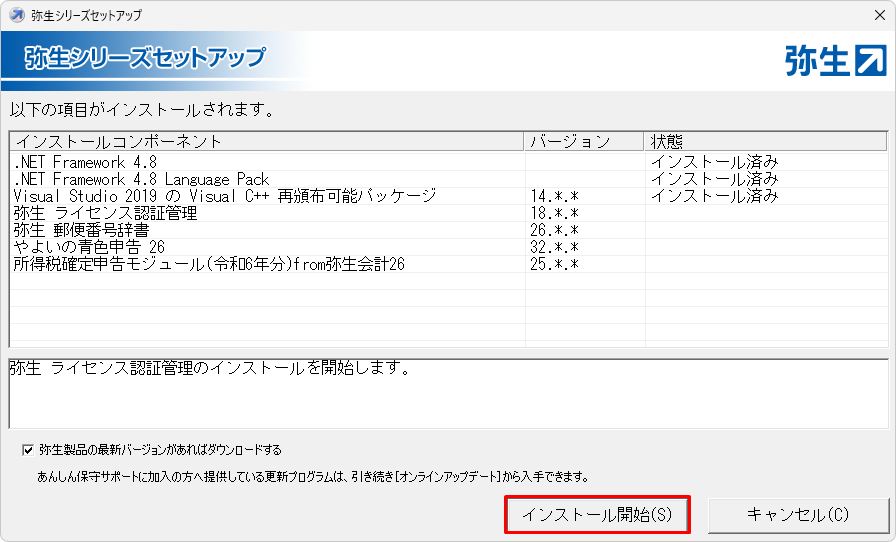
Task: Toggle the latest version download checkbox
Action: click(27, 450)
